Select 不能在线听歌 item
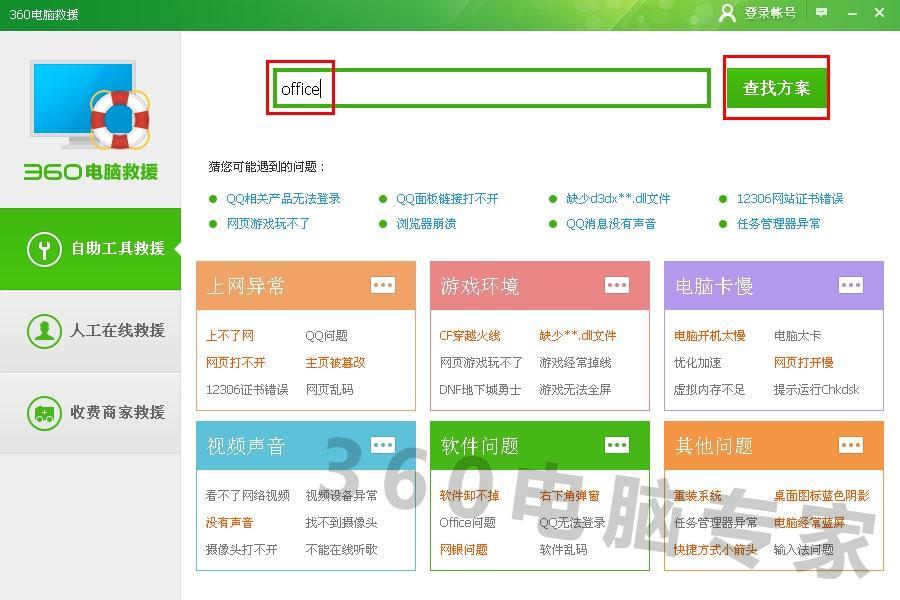900x600 pixels. tap(342, 549)
